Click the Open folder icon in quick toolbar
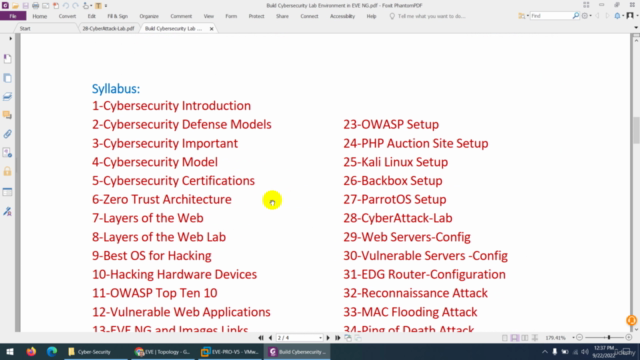This screenshot has width=640, height=360. (x=15, y=6)
